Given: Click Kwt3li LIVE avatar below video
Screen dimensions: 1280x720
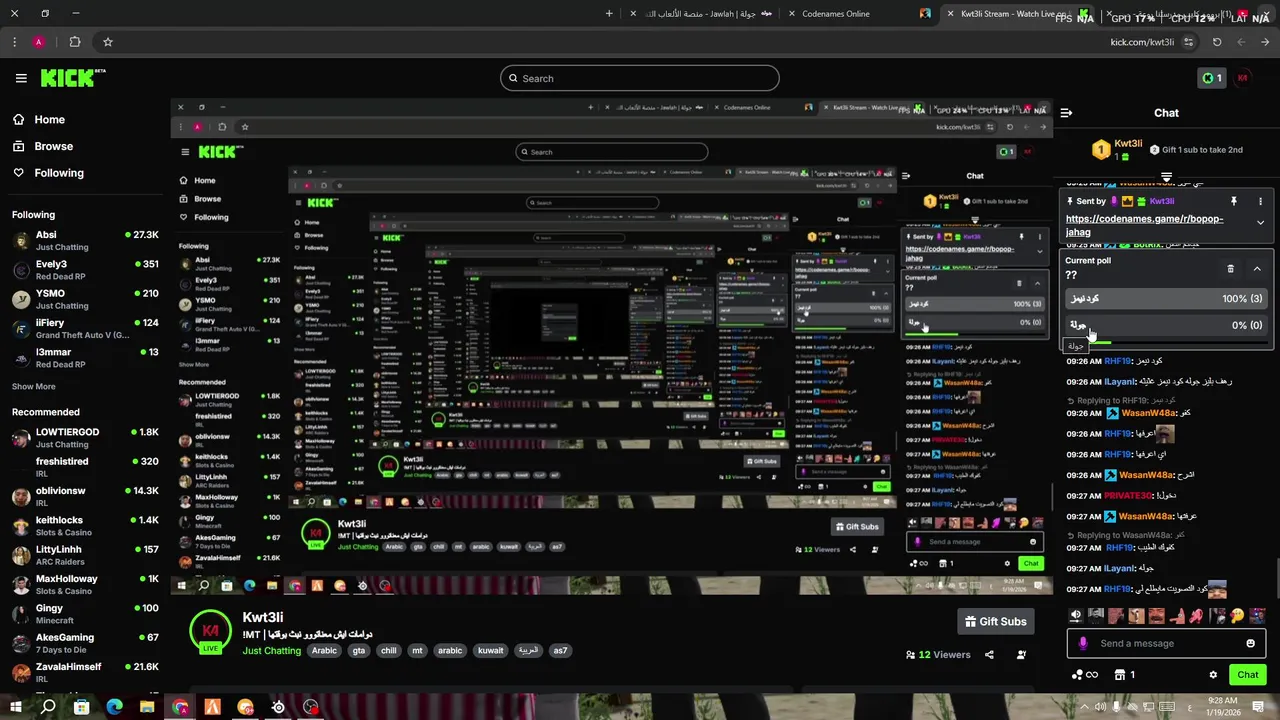Looking at the screenshot, I should click(210, 631).
